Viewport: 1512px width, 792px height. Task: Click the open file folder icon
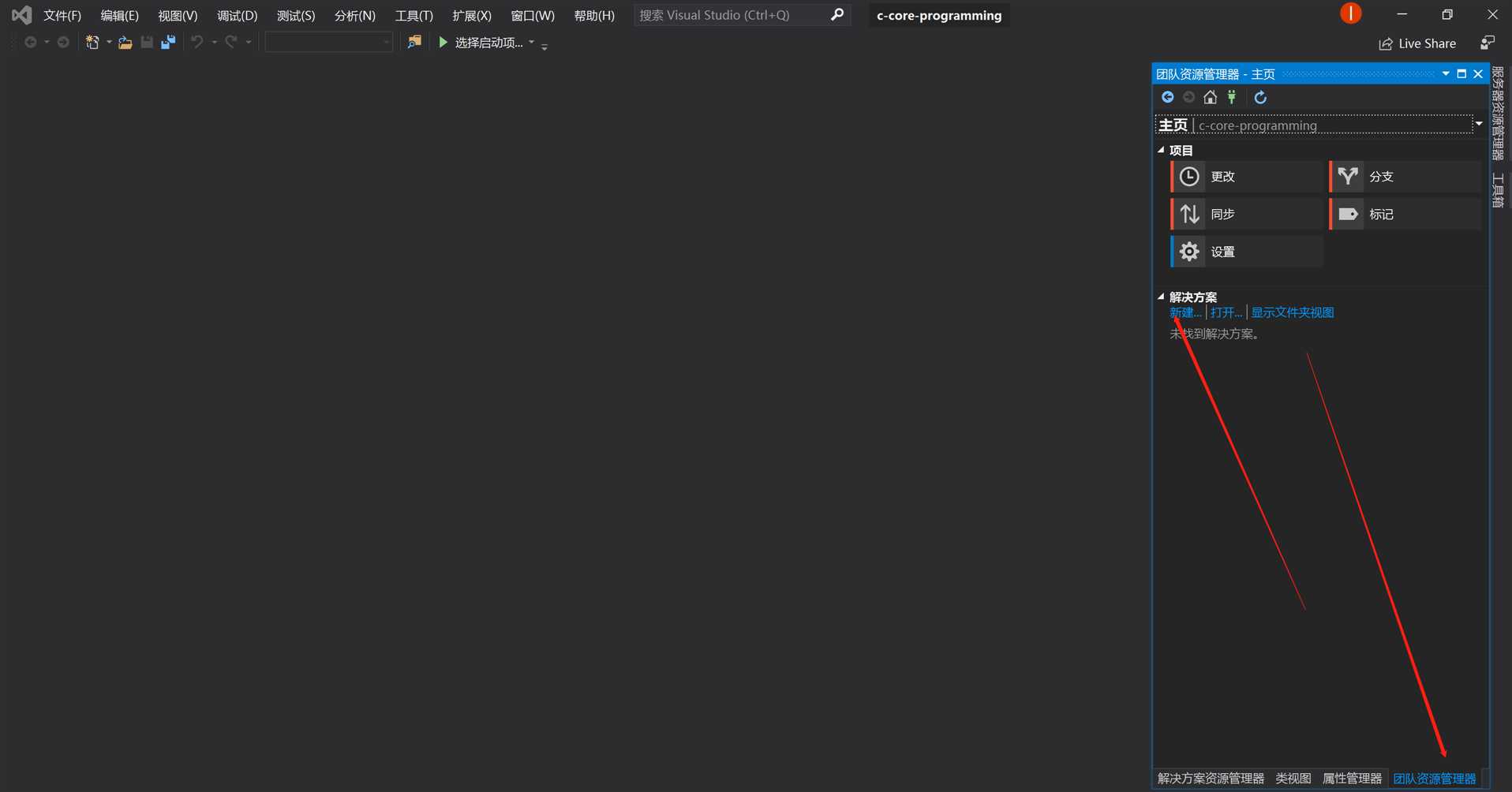[125, 43]
